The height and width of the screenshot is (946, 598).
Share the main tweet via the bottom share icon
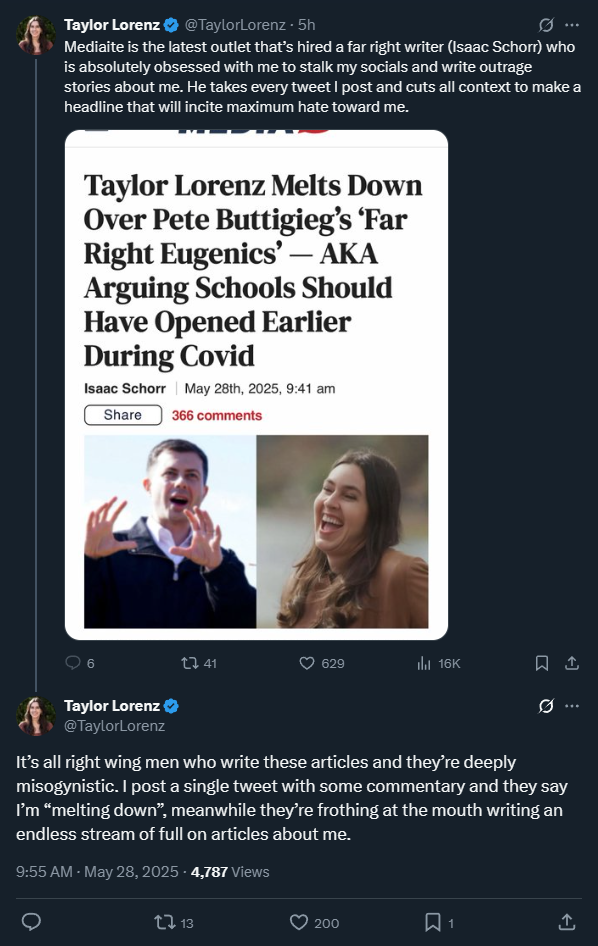point(566,922)
